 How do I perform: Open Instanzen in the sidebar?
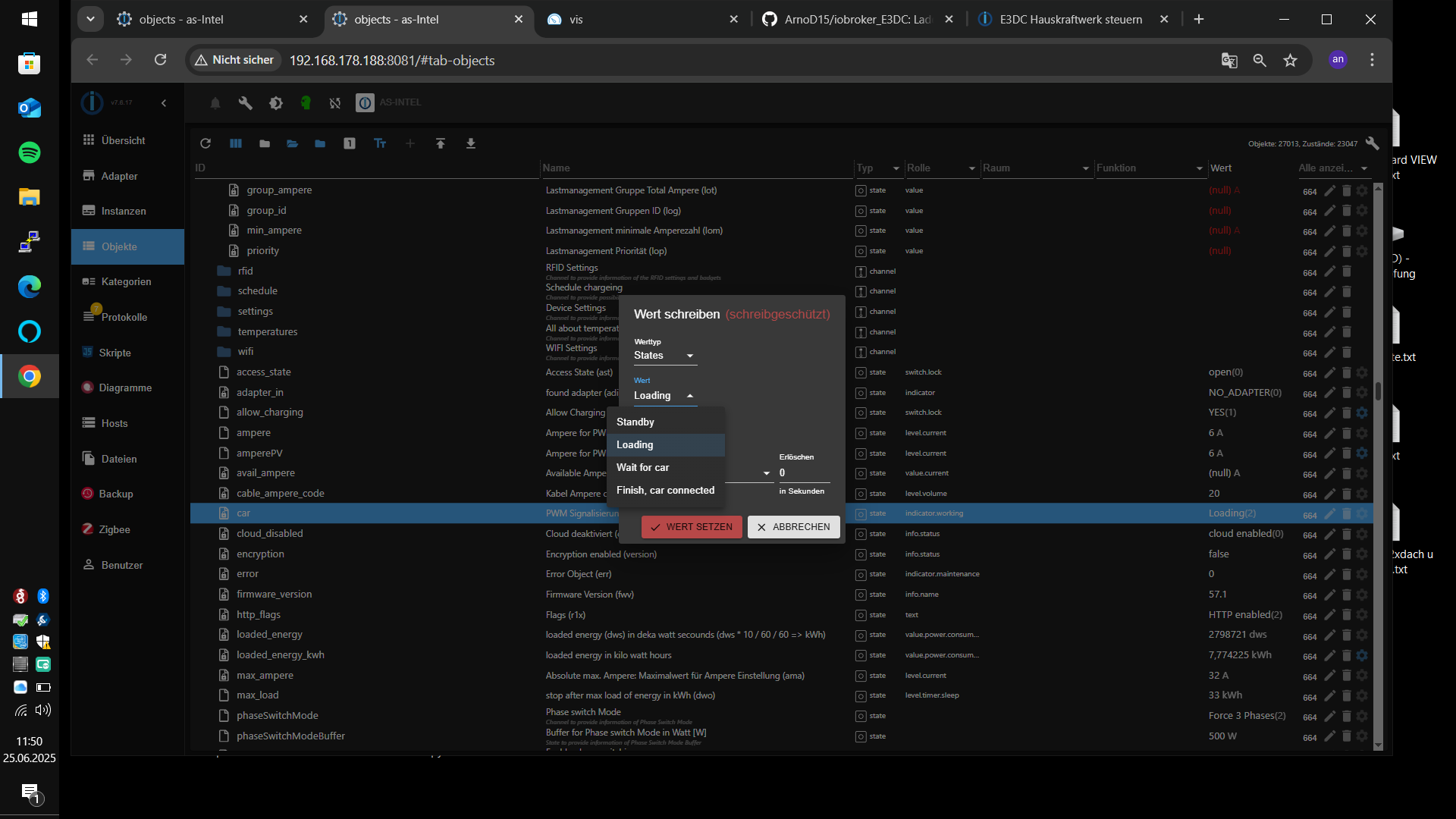tap(127, 211)
